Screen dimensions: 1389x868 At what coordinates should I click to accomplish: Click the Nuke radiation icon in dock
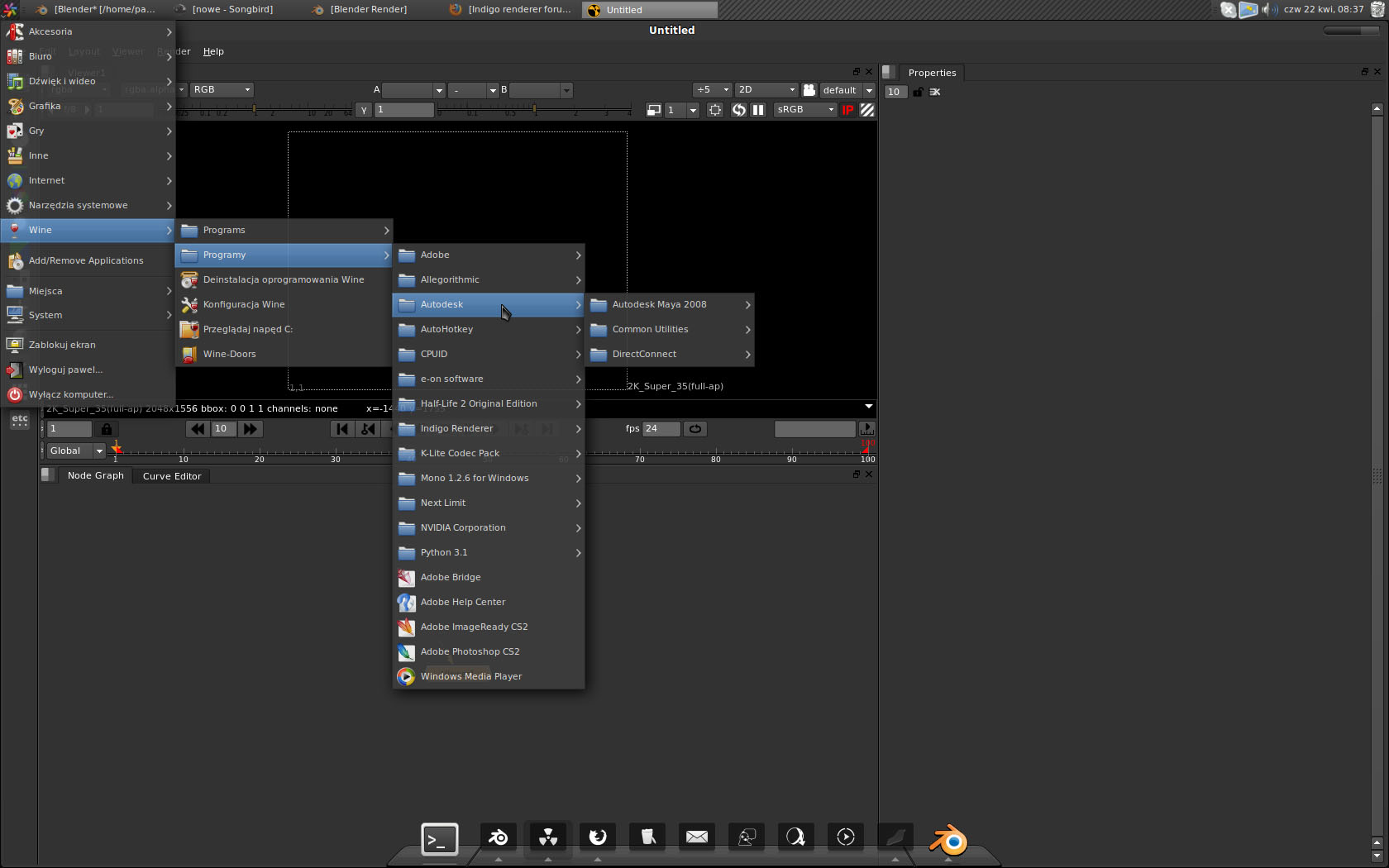coord(548,837)
